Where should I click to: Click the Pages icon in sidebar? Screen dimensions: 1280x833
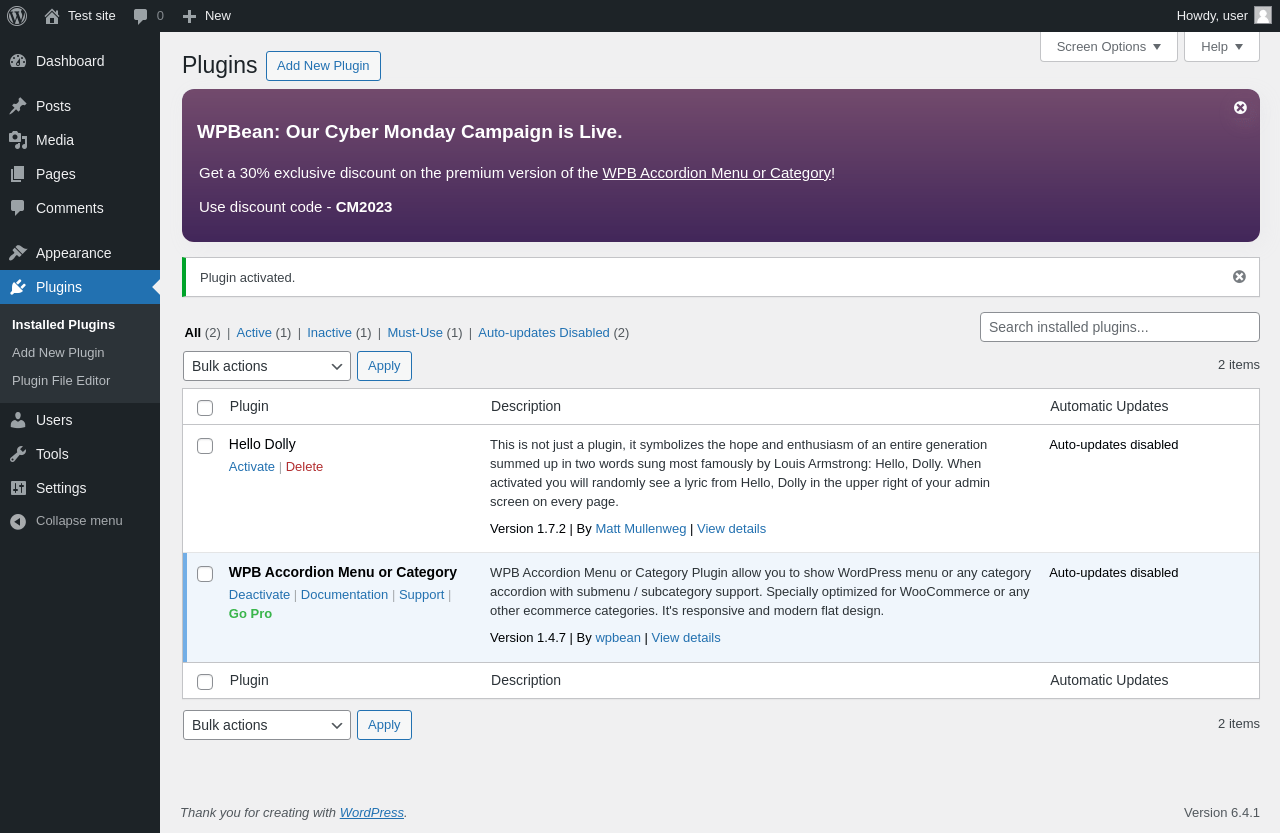tap(18, 174)
